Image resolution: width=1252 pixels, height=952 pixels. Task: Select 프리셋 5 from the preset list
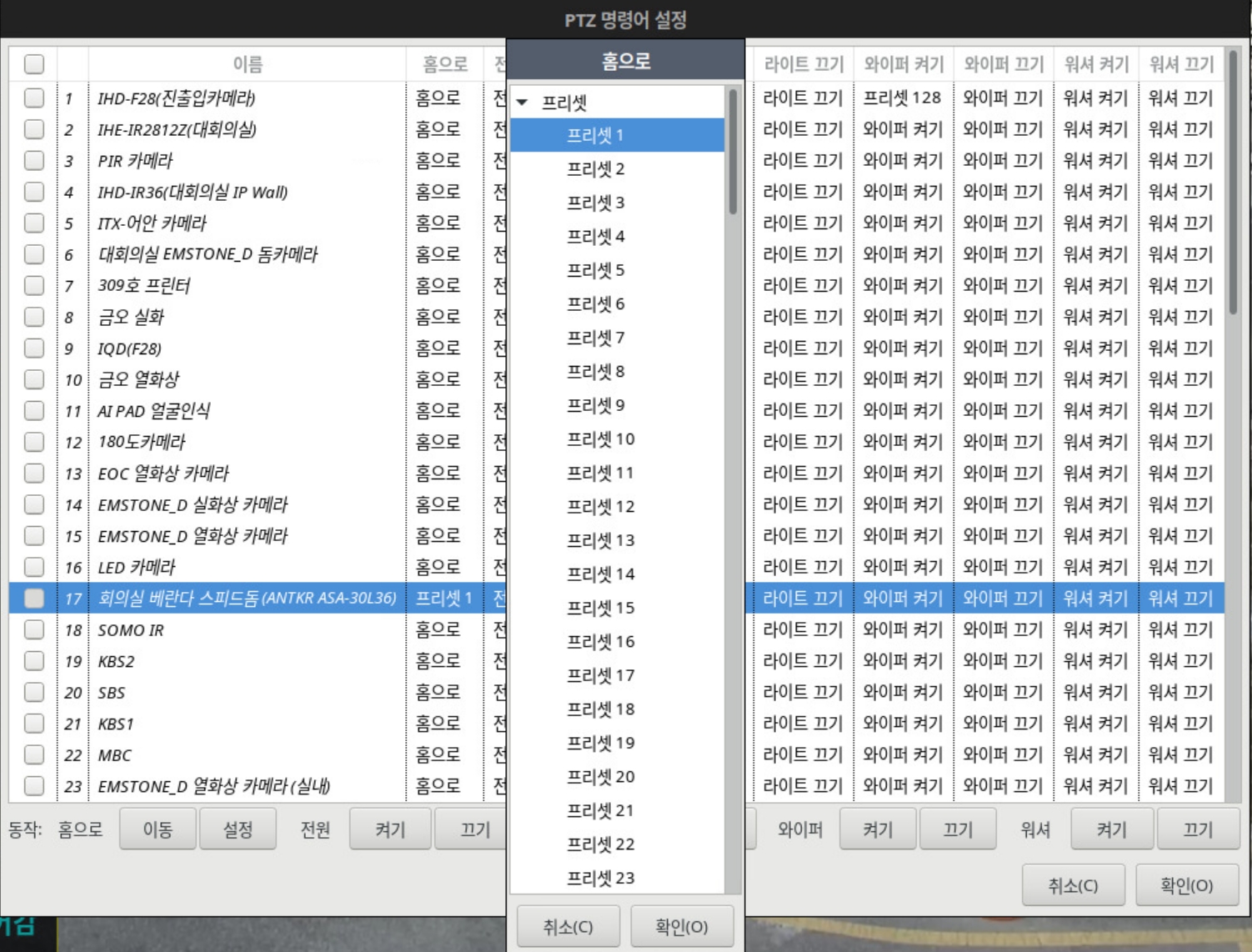595,270
